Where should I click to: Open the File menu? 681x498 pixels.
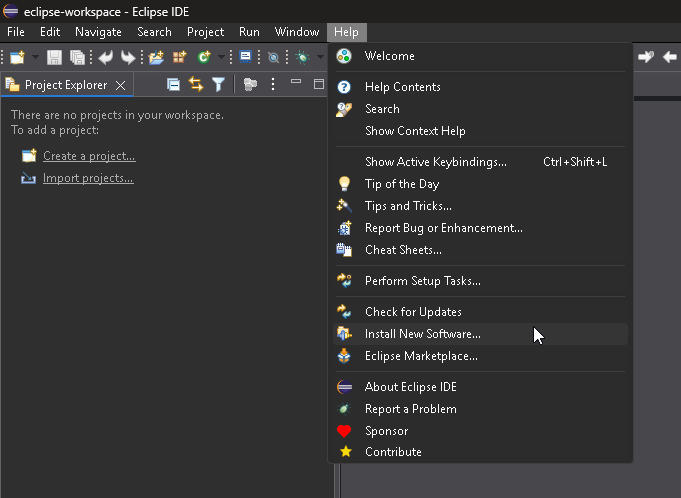[x=16, y=32]
